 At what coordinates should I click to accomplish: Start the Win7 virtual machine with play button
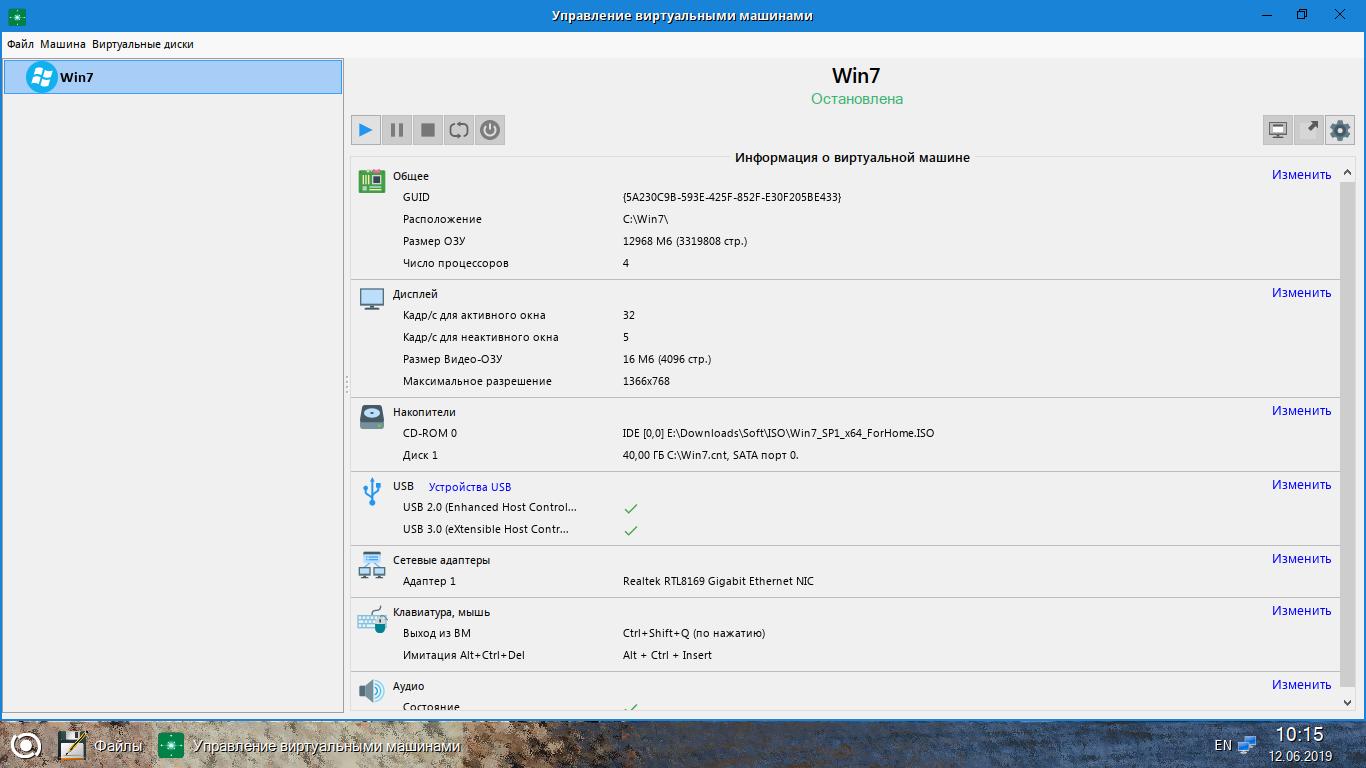coord(366,130)
